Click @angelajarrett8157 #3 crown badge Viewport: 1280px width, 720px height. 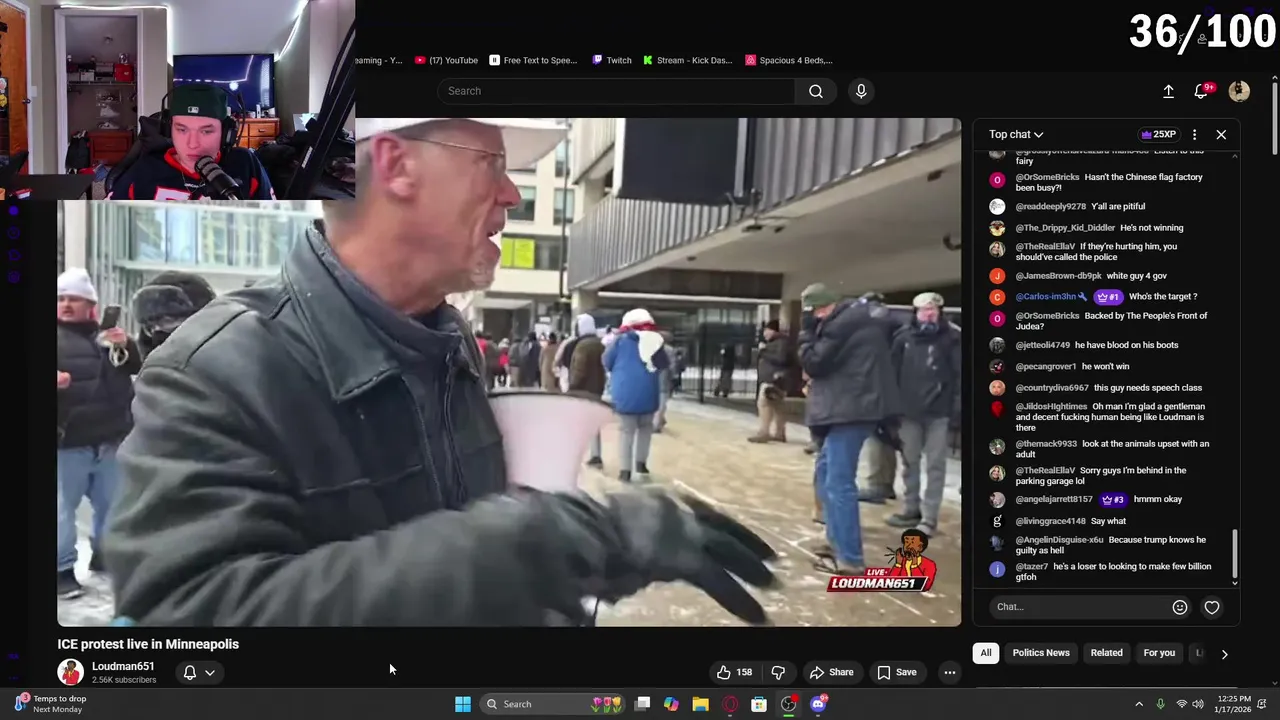click(x=1113, y=499)
